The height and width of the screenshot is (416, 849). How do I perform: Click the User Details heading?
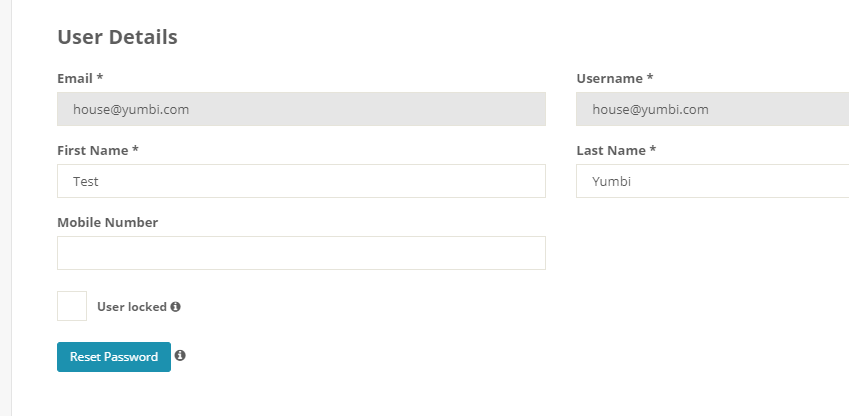pos(117,37)
